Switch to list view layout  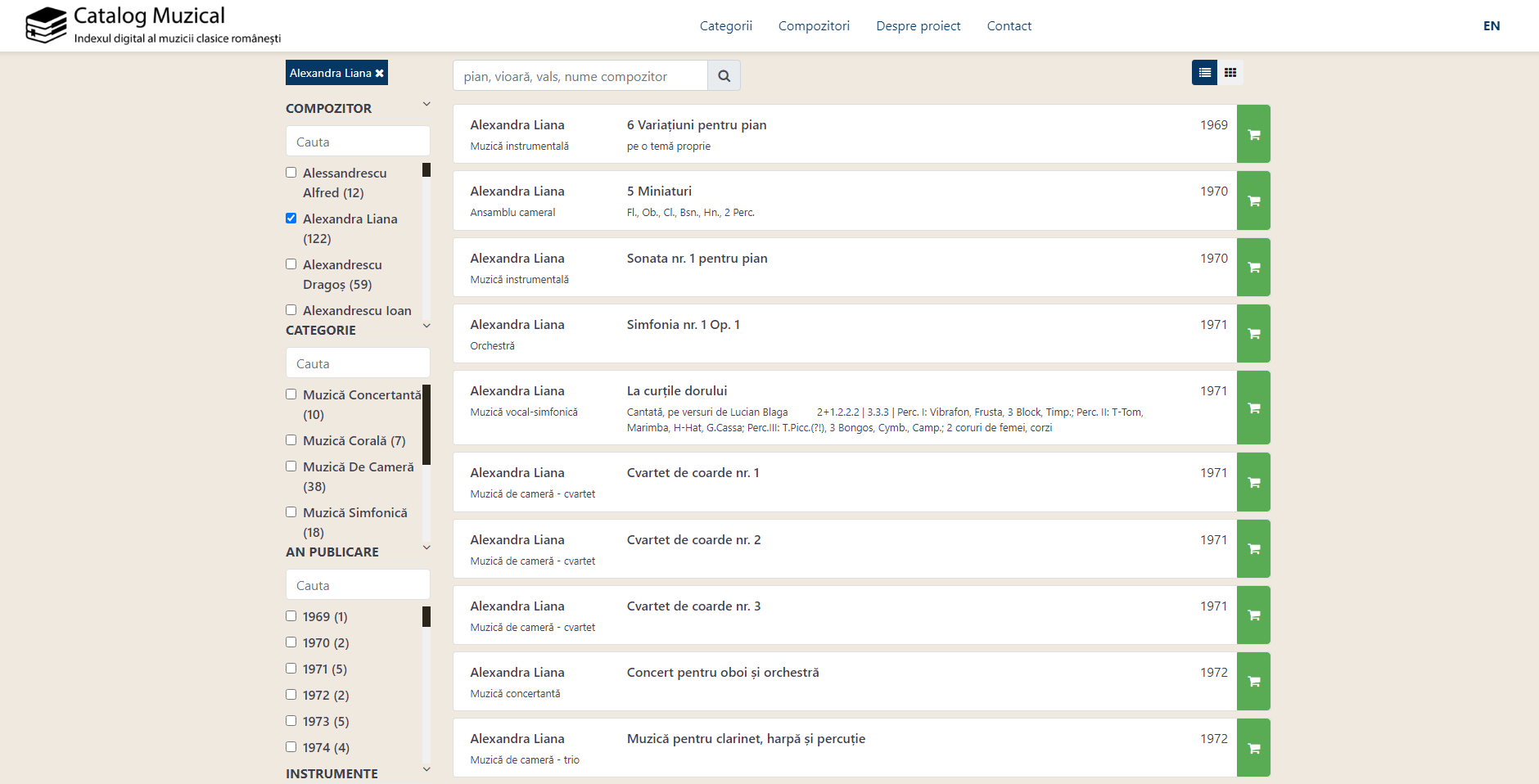coord(1204,73)
